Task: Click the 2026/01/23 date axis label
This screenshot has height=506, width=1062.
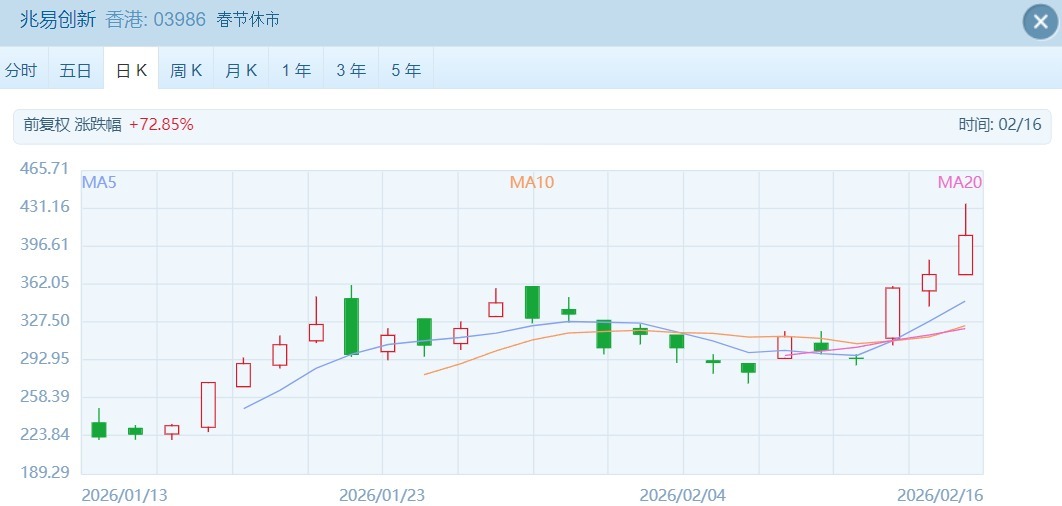Action: click(382, 495)
